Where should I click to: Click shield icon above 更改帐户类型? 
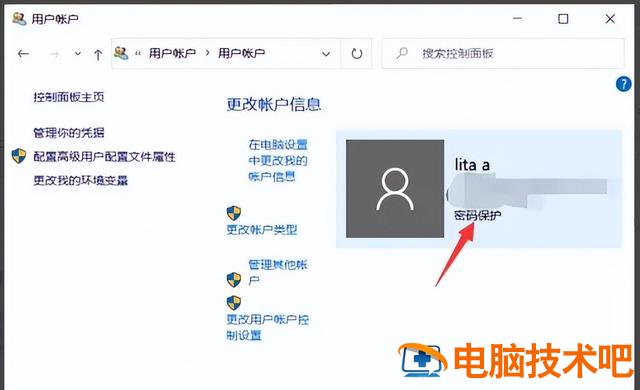[x=233, y=213]
